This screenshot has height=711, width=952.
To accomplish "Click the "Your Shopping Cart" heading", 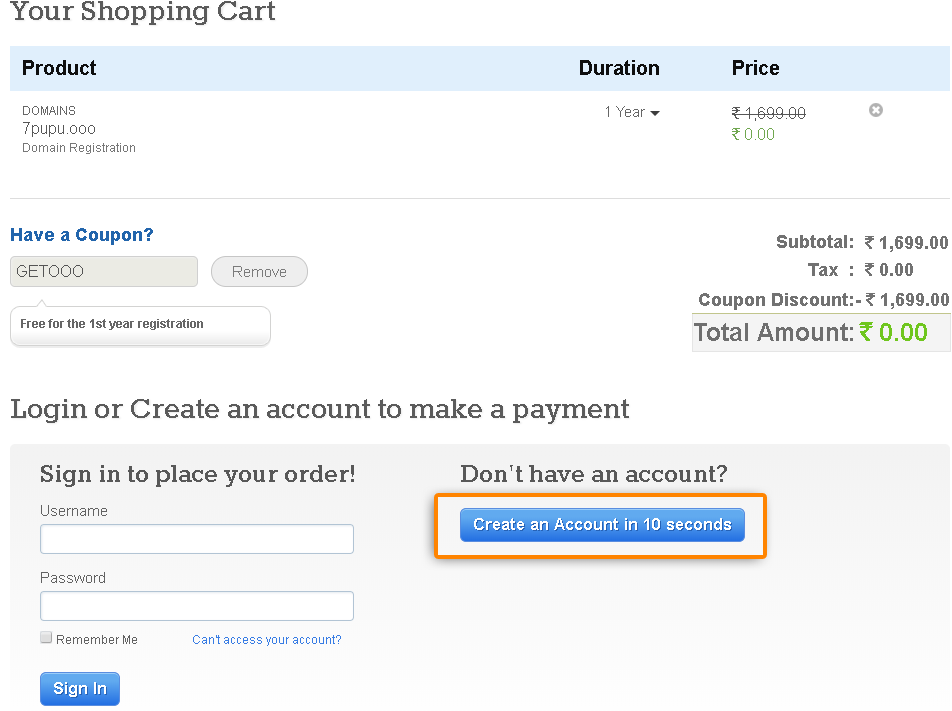I will pyautogui.click(x=143, y=13).
